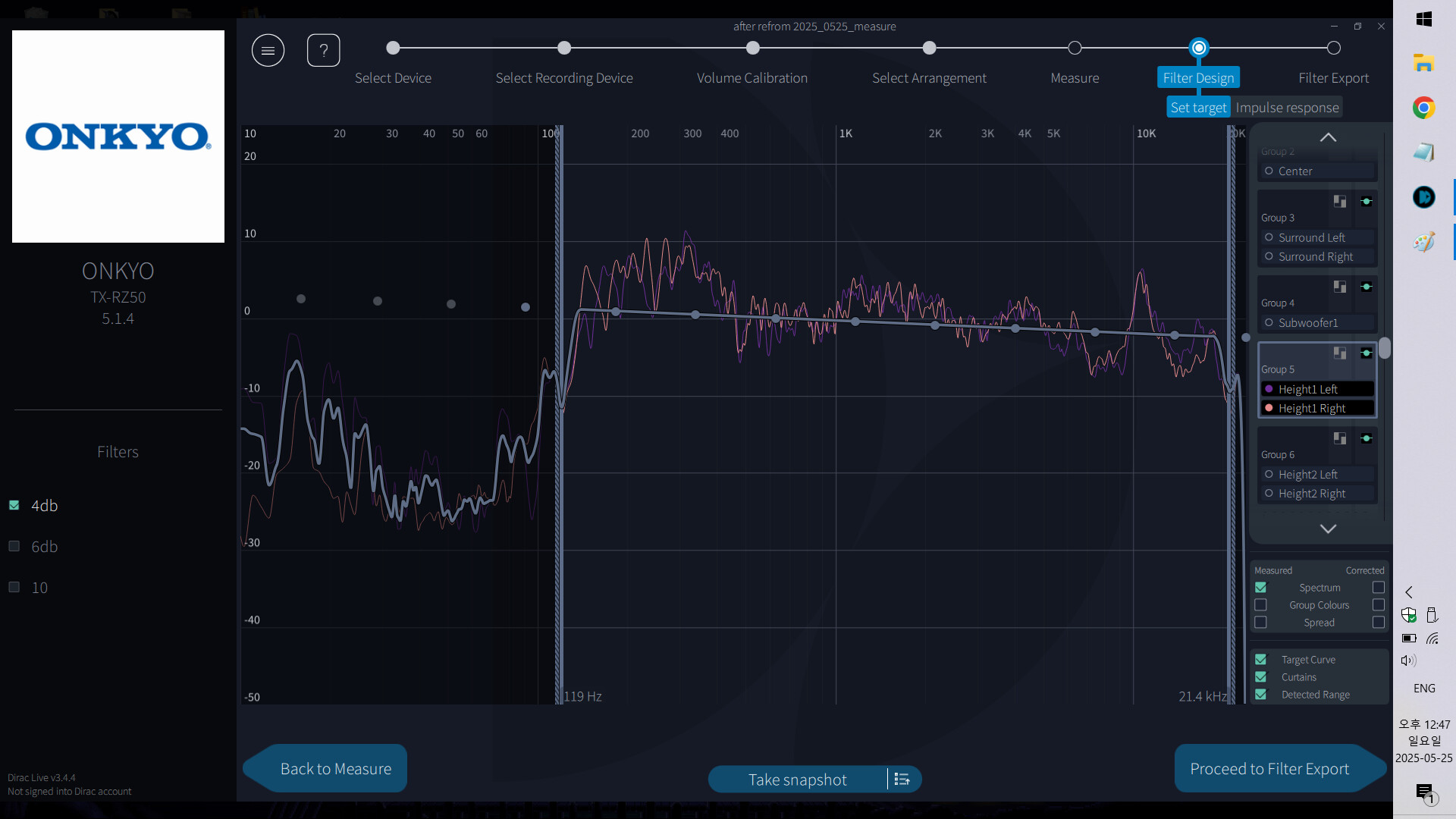Click Group 4 split group icon
The image size is (1456, 819).
1340,287
